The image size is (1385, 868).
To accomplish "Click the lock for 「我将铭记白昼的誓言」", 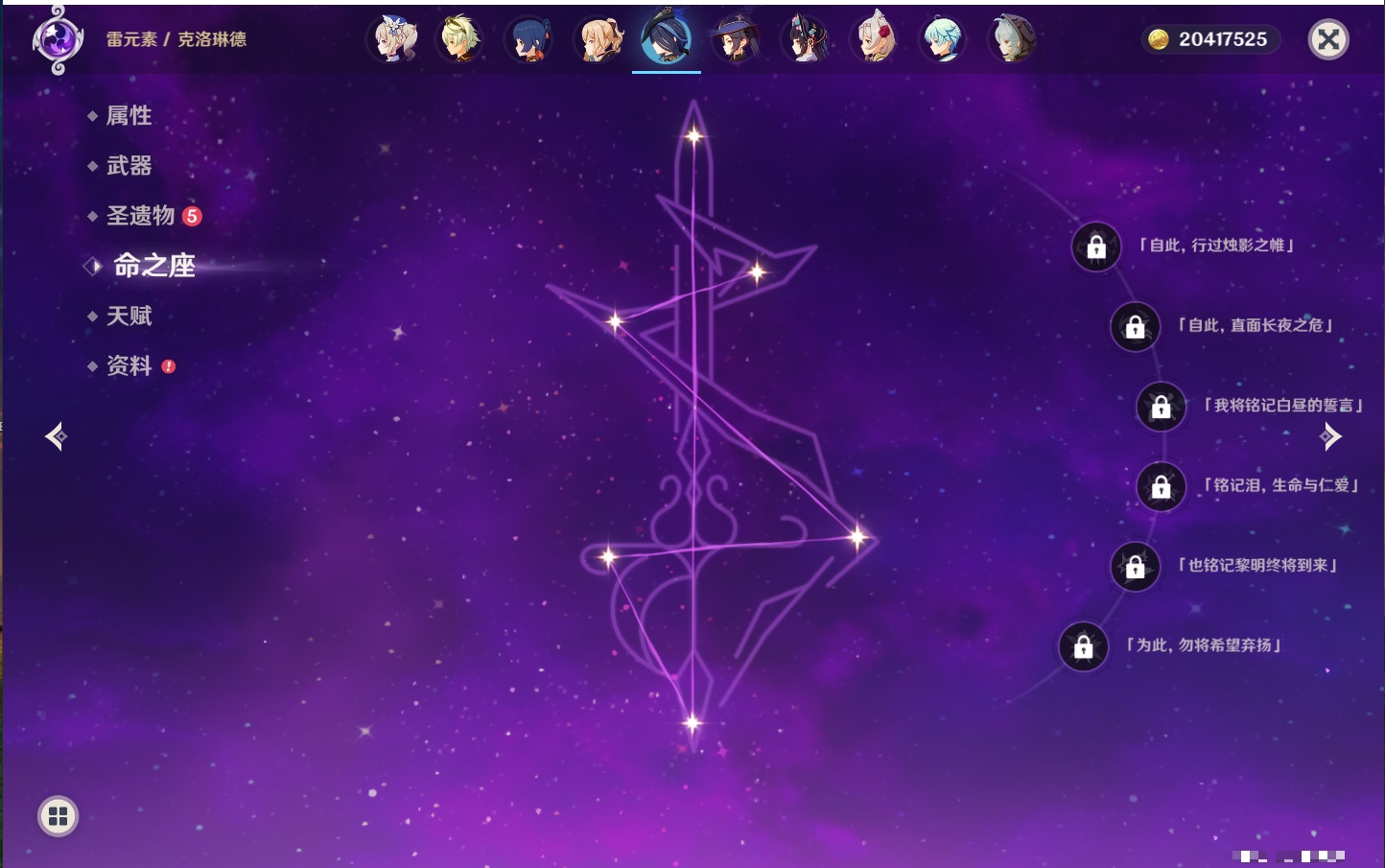I will (1161, 407).
